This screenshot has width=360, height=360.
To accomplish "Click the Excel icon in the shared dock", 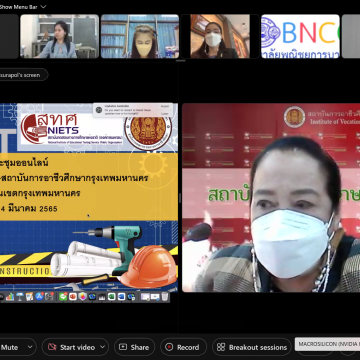I will [x=112, y=297].
